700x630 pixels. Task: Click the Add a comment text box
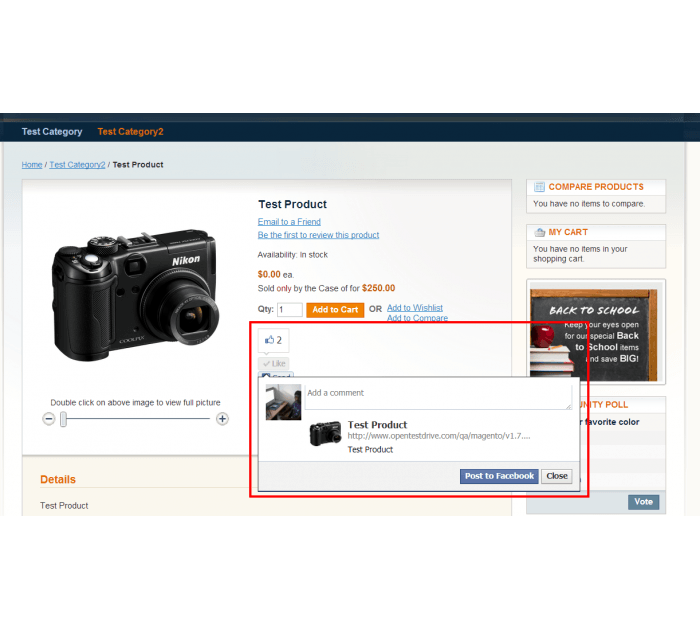[x=438, y=396]
